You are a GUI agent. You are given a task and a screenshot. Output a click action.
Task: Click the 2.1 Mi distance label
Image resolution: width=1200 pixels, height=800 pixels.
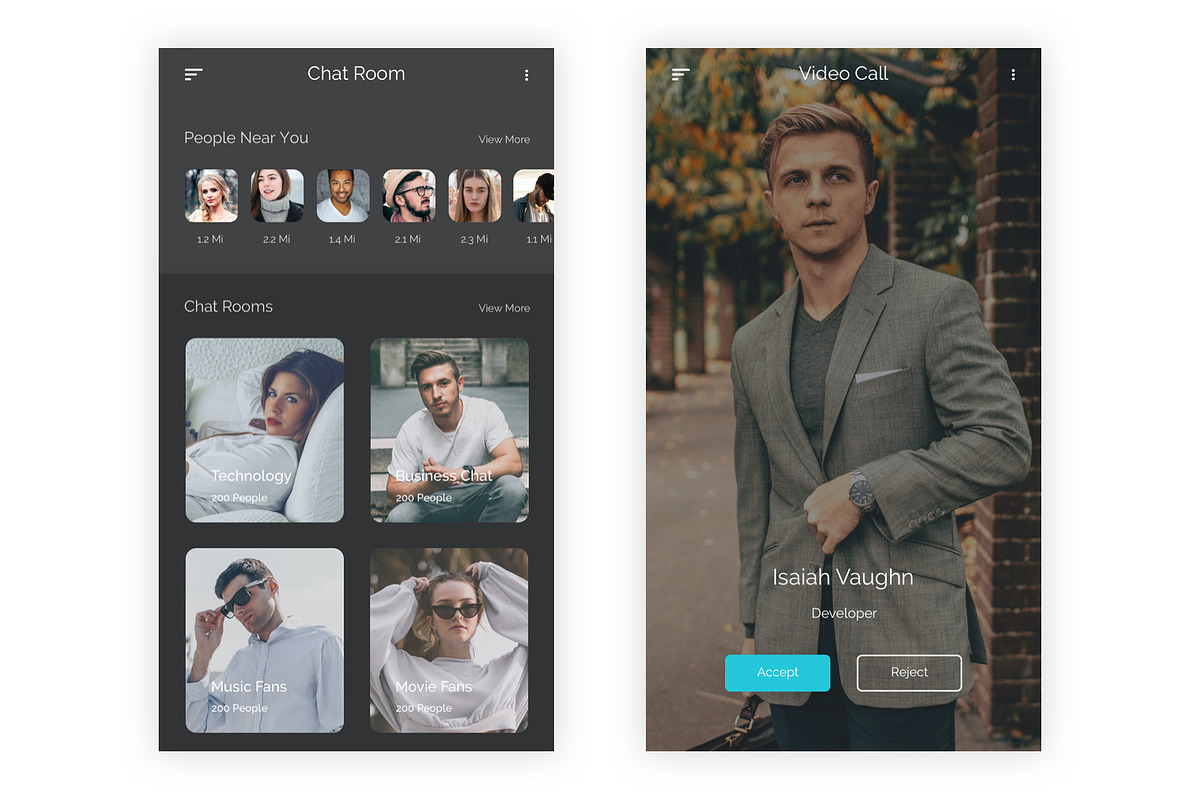click(408, 240)
